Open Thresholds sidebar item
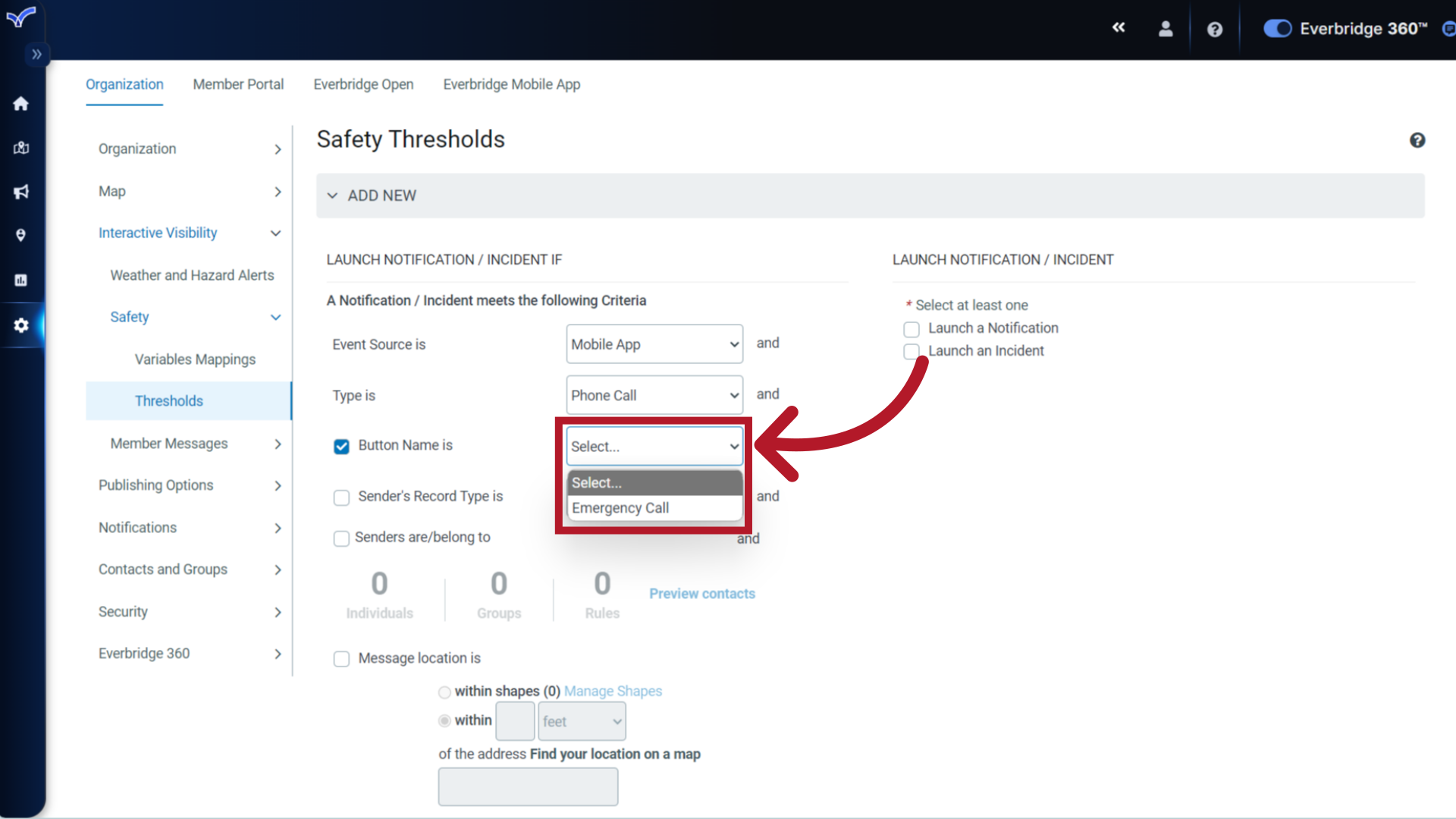1456x819 pixels. point(188,401)
